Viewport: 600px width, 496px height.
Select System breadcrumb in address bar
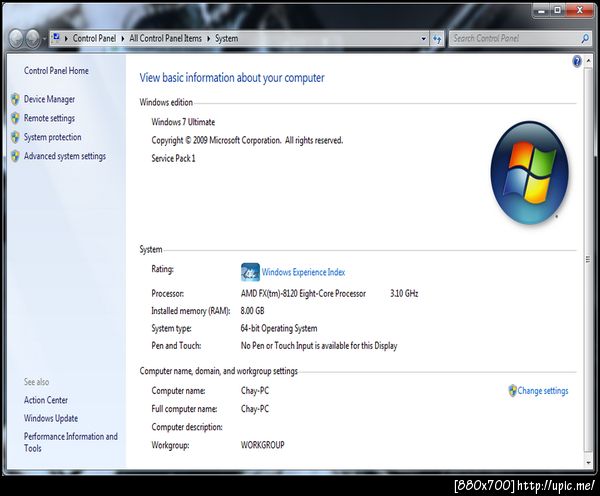click(227, 38)
